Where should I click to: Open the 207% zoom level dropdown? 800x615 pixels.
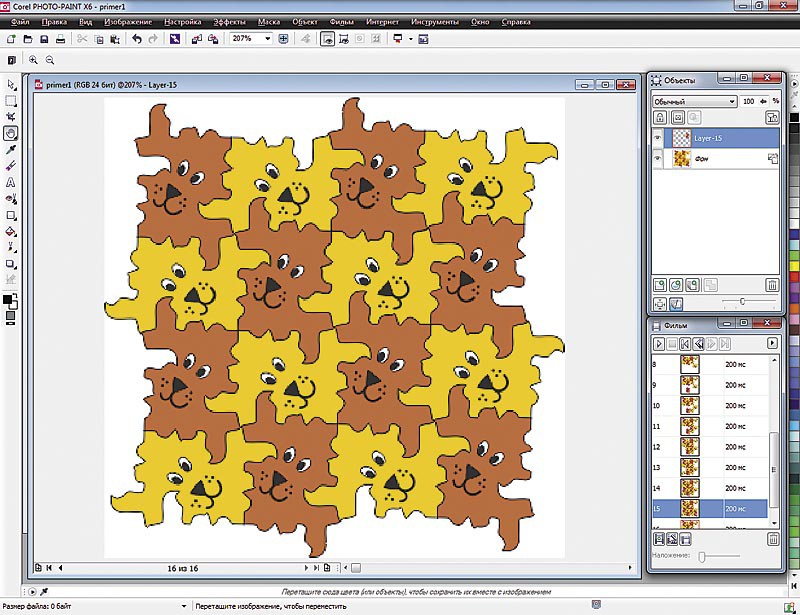[267, 39]
